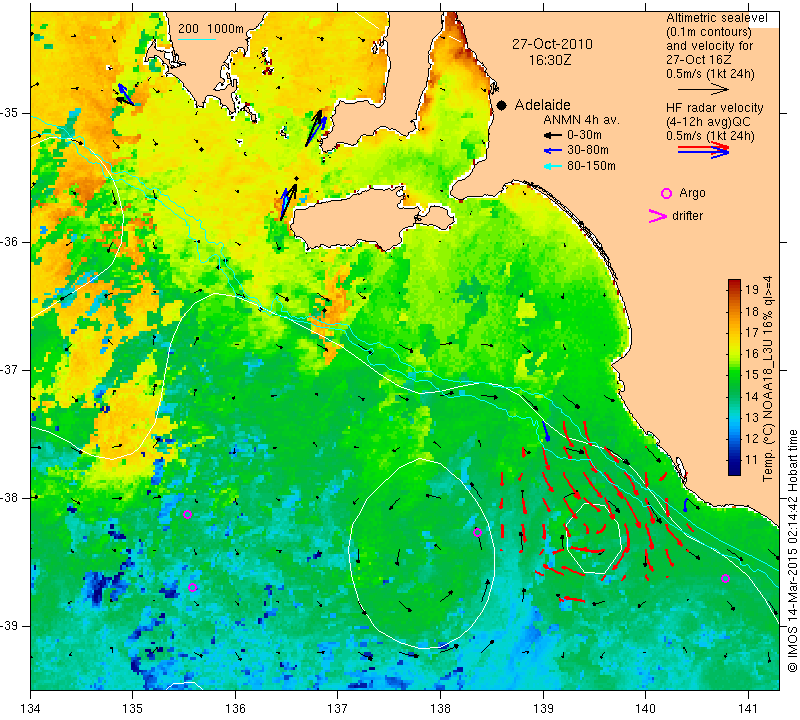Click the -35 latitude axis label
800x720 pixels.
(x=11, y=113)
